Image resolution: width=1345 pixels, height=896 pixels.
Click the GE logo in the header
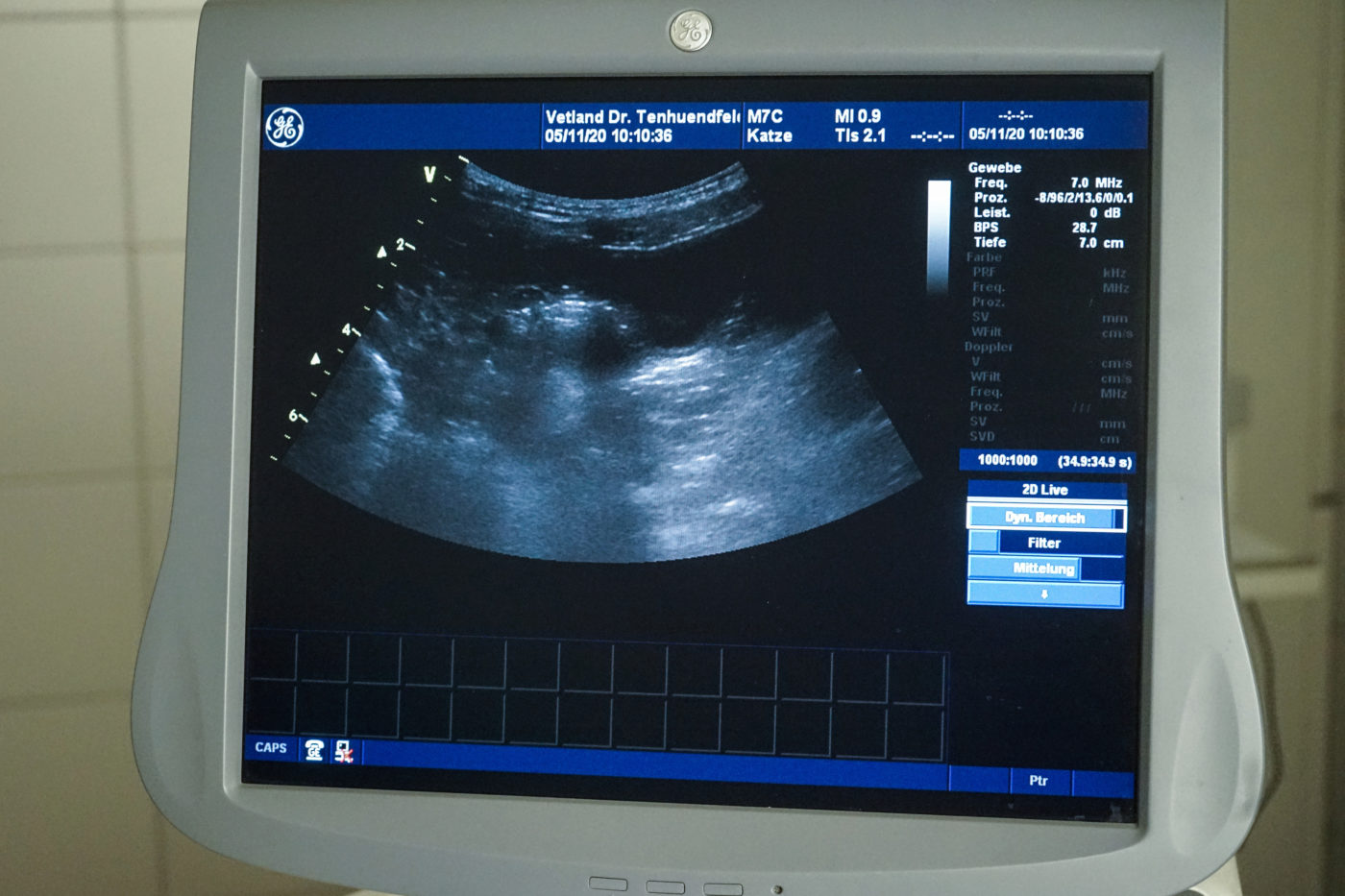pyautogui.click(x=284, y=128)
